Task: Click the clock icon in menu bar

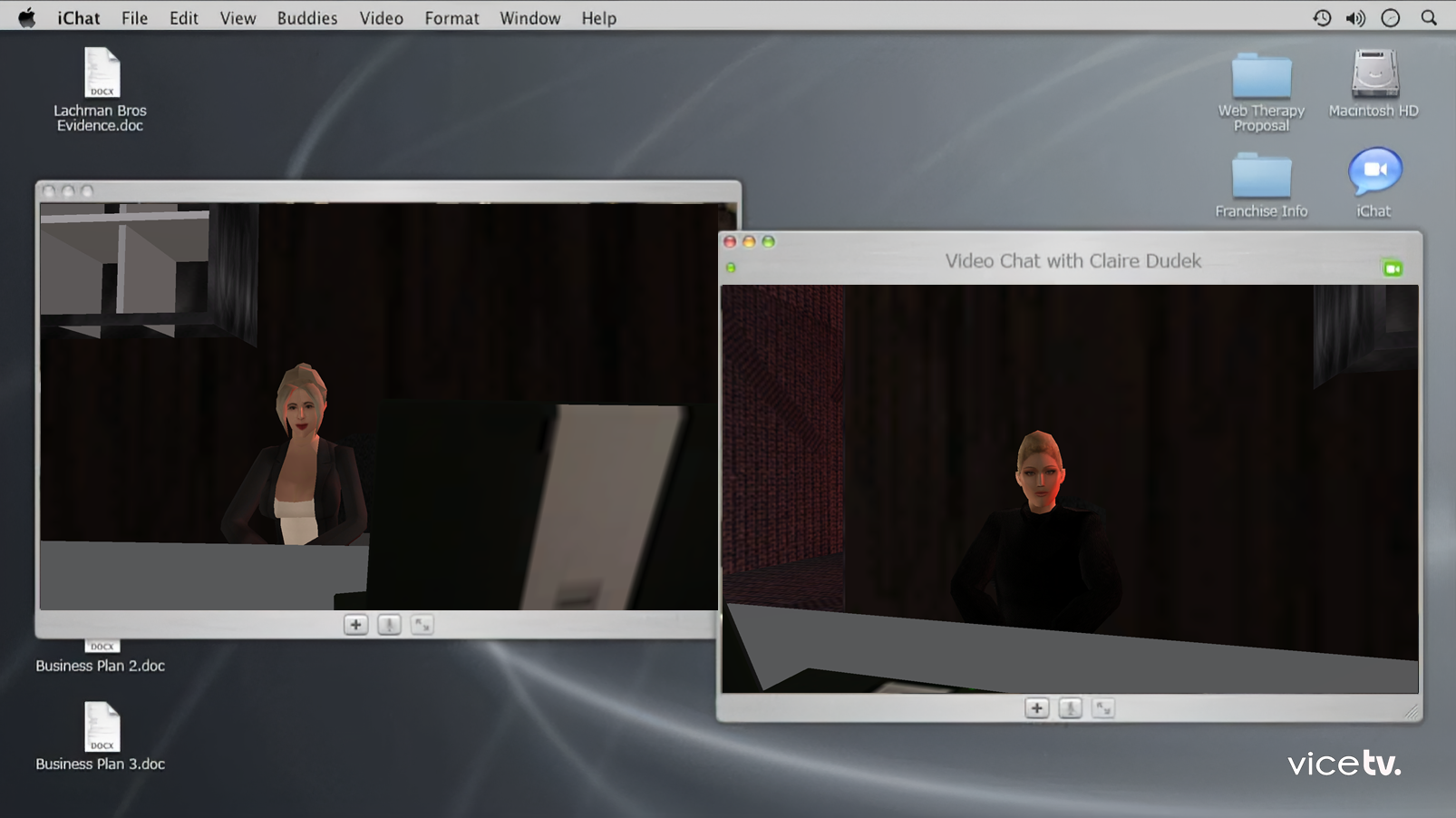Action: (1391, 18)
